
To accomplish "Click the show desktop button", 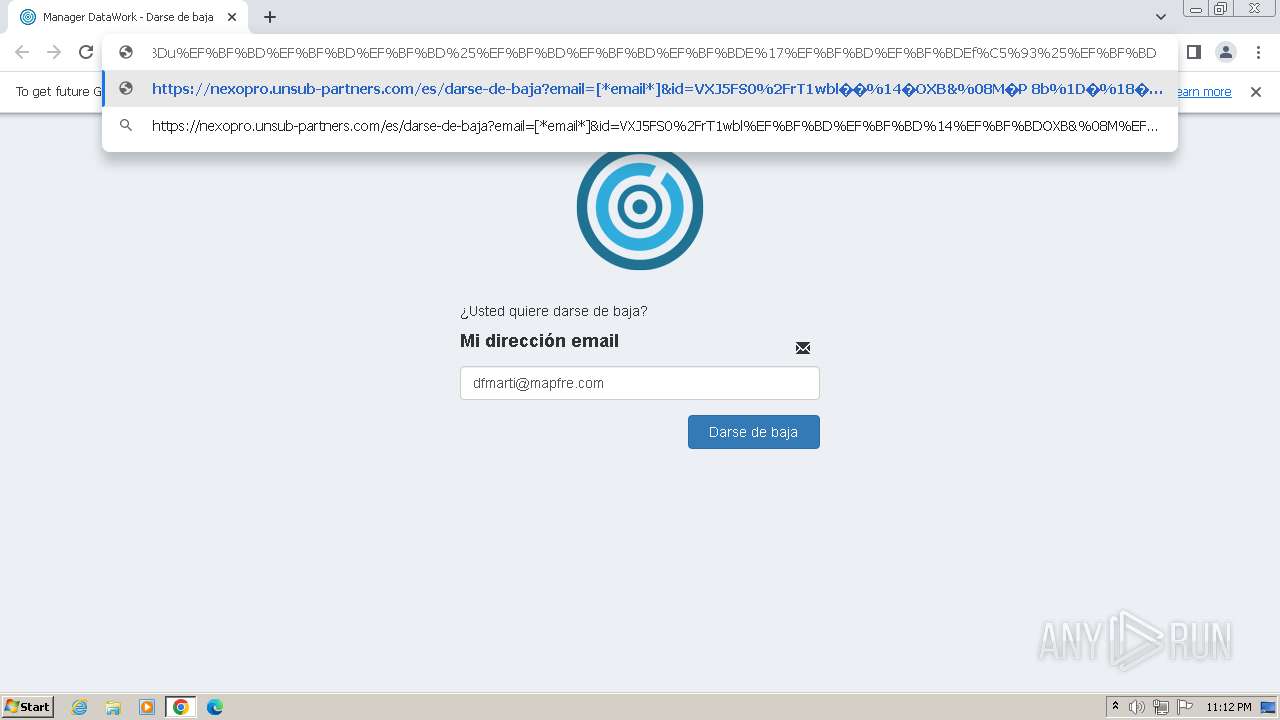I will click(1268, 707).
